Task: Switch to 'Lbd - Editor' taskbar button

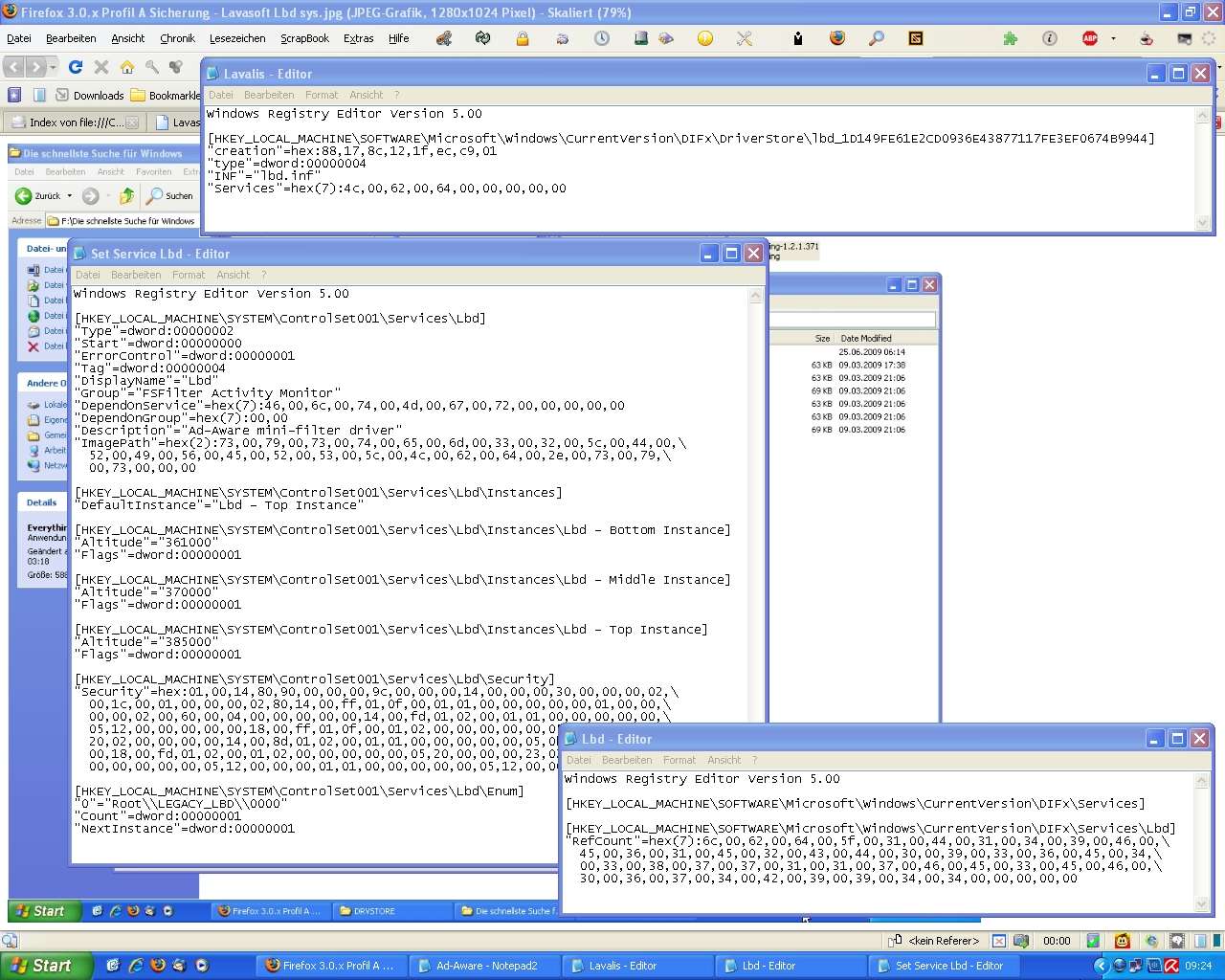Action: point(791,966)
